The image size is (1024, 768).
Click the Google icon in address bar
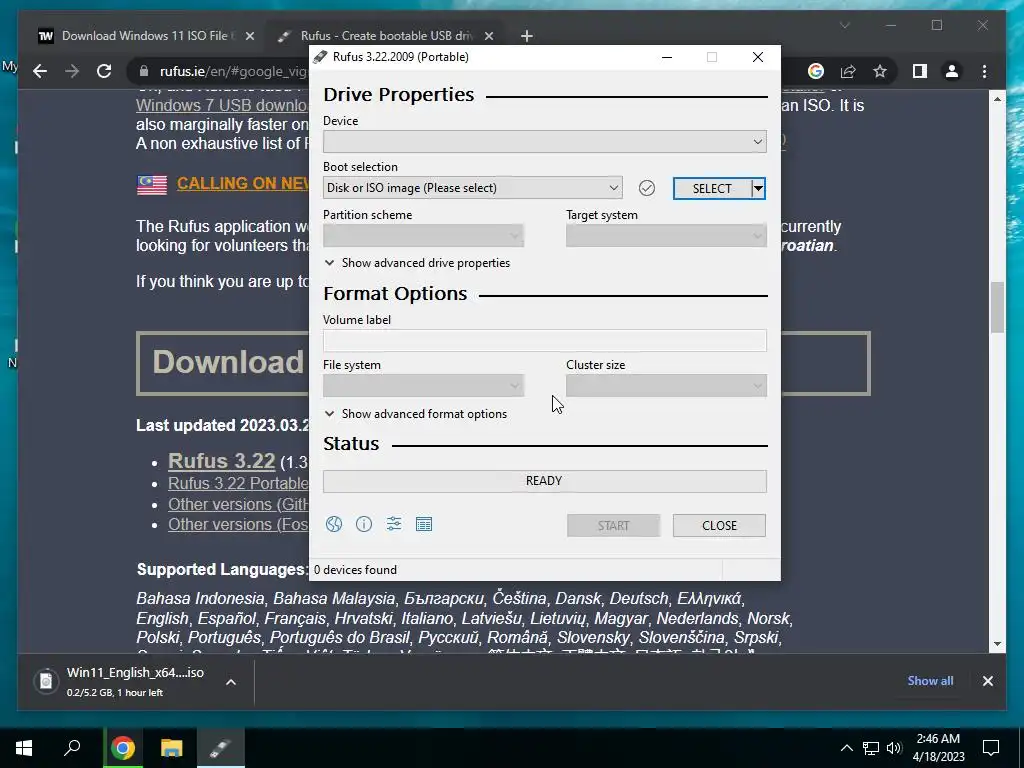tap(816, 71)
